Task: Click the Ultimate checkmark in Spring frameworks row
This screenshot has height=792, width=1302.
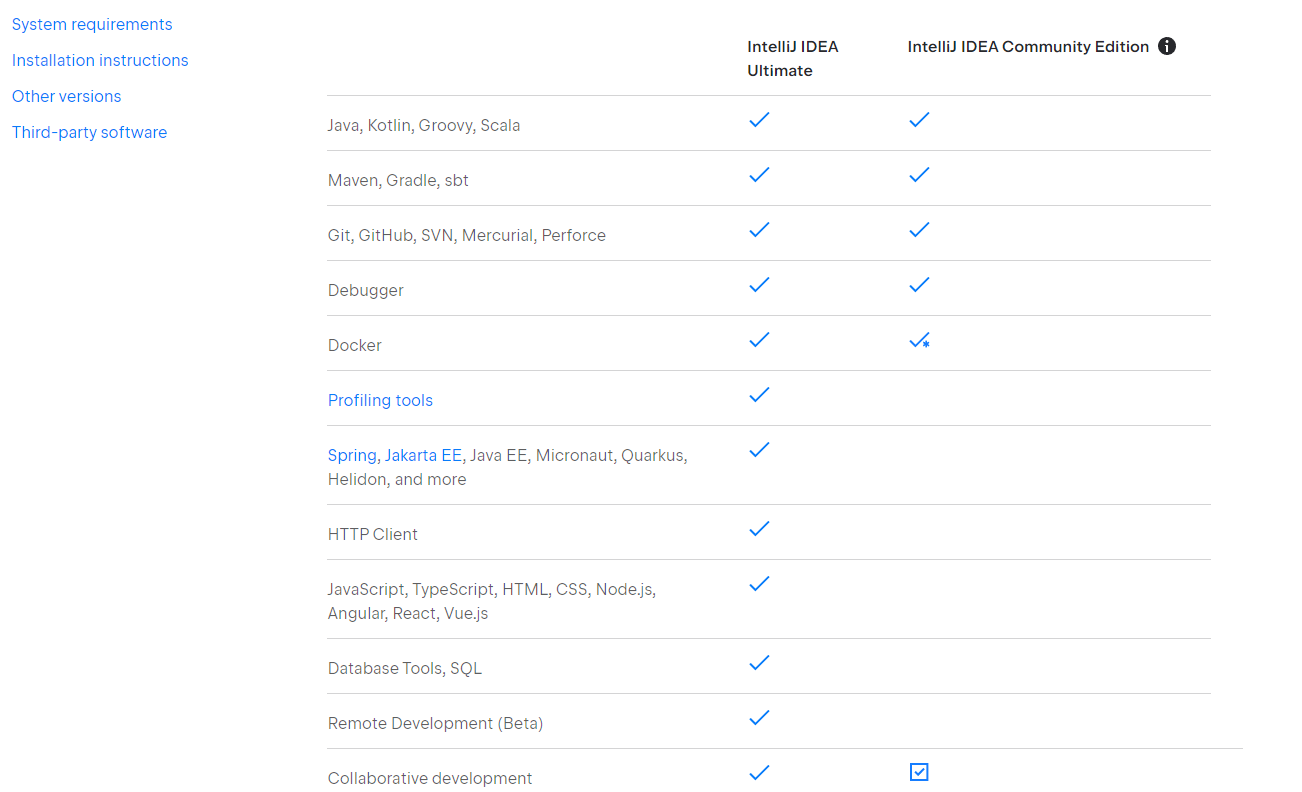Action: click(759, 450)
